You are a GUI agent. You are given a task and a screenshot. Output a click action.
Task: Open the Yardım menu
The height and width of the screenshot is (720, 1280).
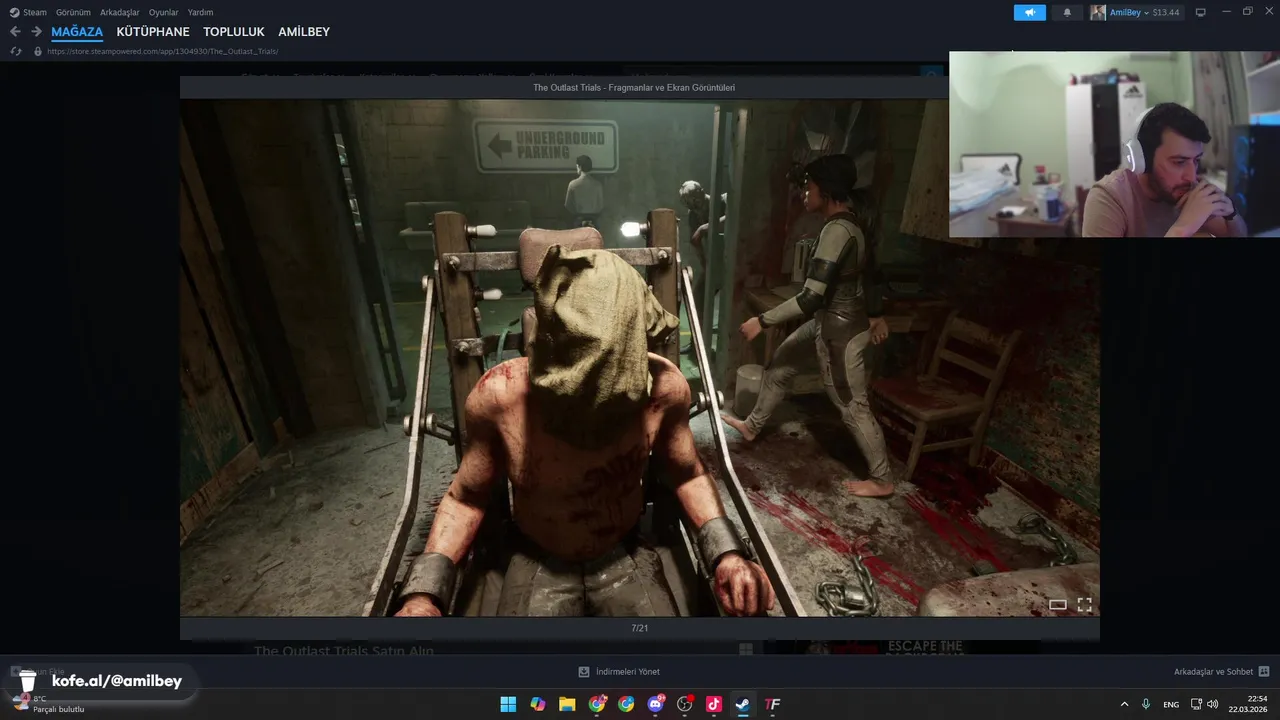(x=200, y=12)
